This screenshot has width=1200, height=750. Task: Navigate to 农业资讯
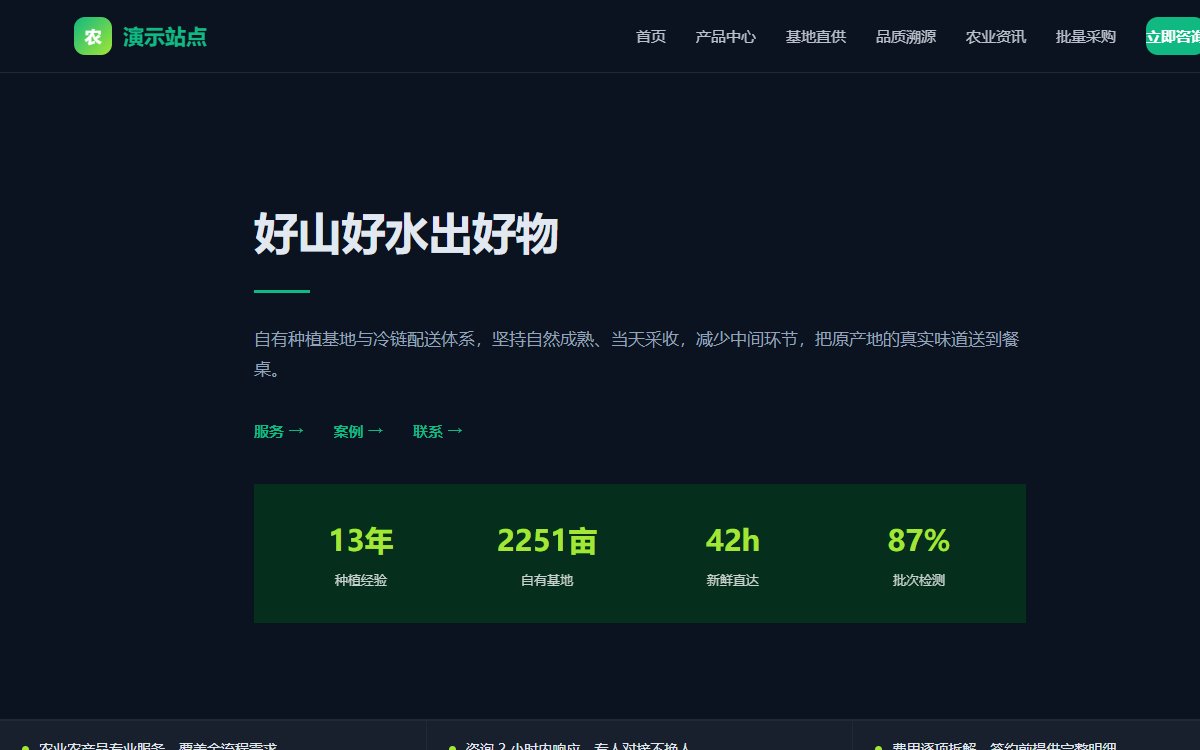click(x=996, y=37)
